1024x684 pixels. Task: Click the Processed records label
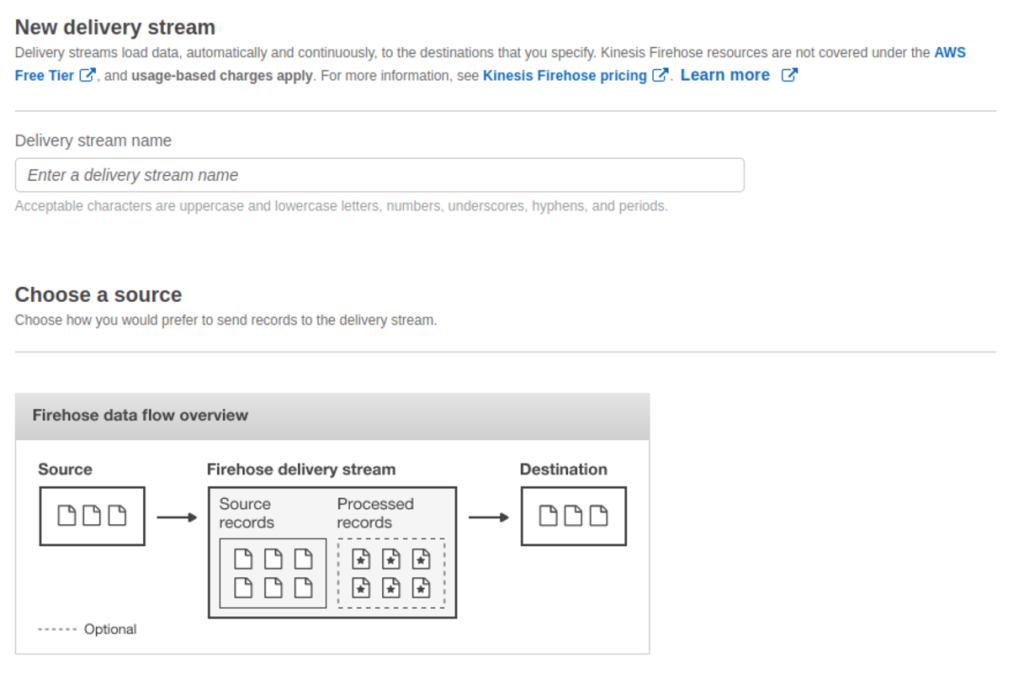pyautogui.click(x=376, y=513)
